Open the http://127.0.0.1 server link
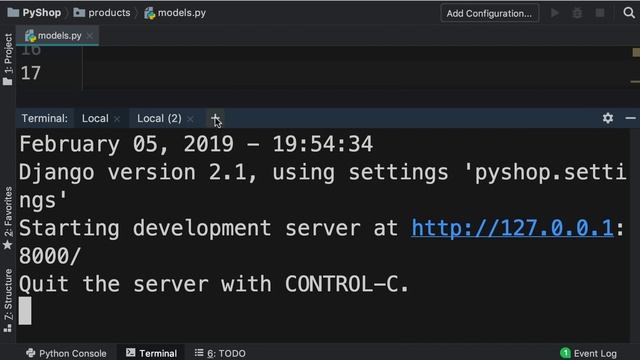The width and height of the screenshot is (640, 360). click(512, 228)
